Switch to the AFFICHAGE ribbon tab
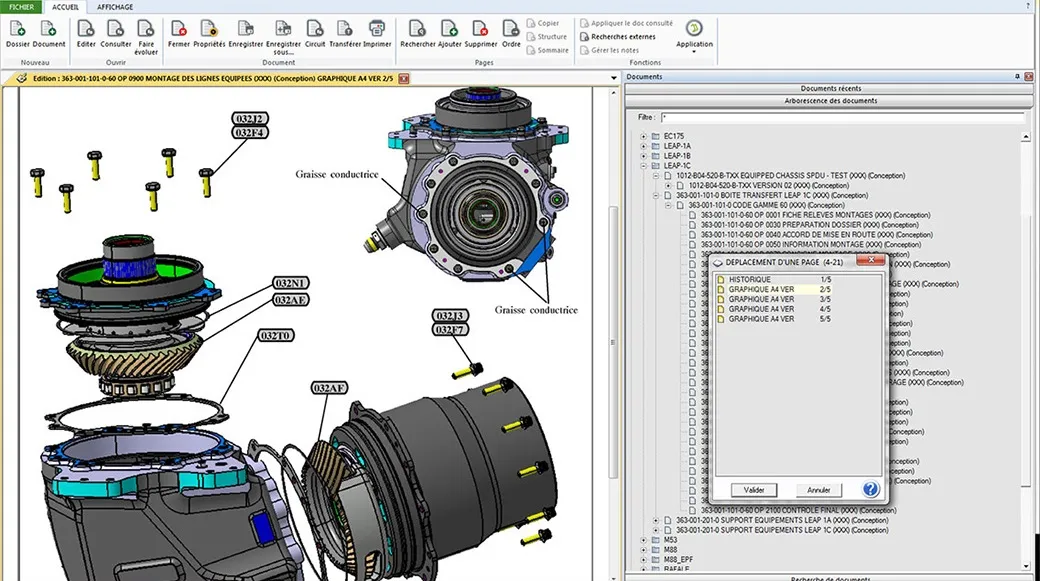The image size is (1040, 581). click(115, 6)
